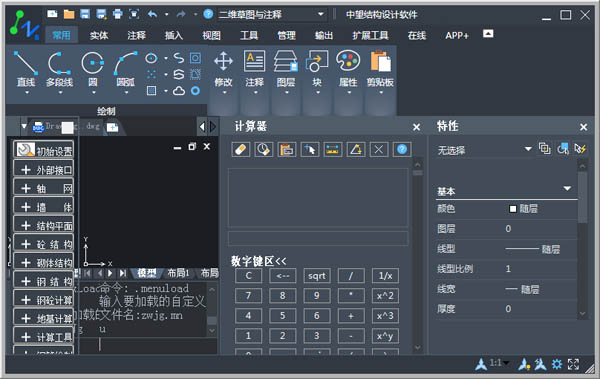Image resolution: width=600 pixels, height=379 pixels.
Task: Click the 厚度 value 0
Action: click(x=508, y=309)
